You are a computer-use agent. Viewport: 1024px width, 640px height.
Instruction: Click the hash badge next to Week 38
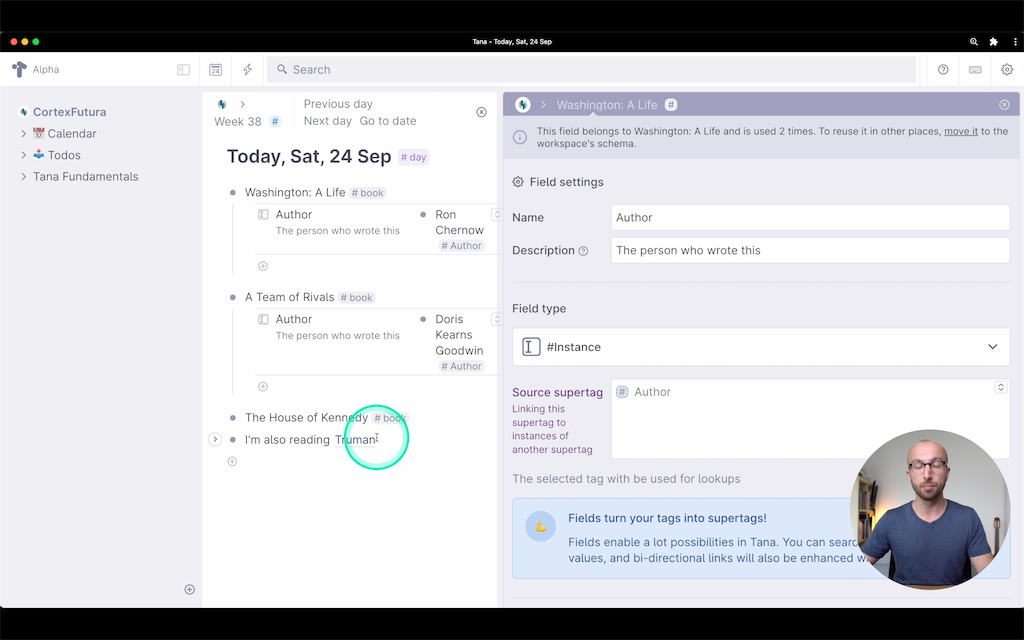tap(275, 121)
